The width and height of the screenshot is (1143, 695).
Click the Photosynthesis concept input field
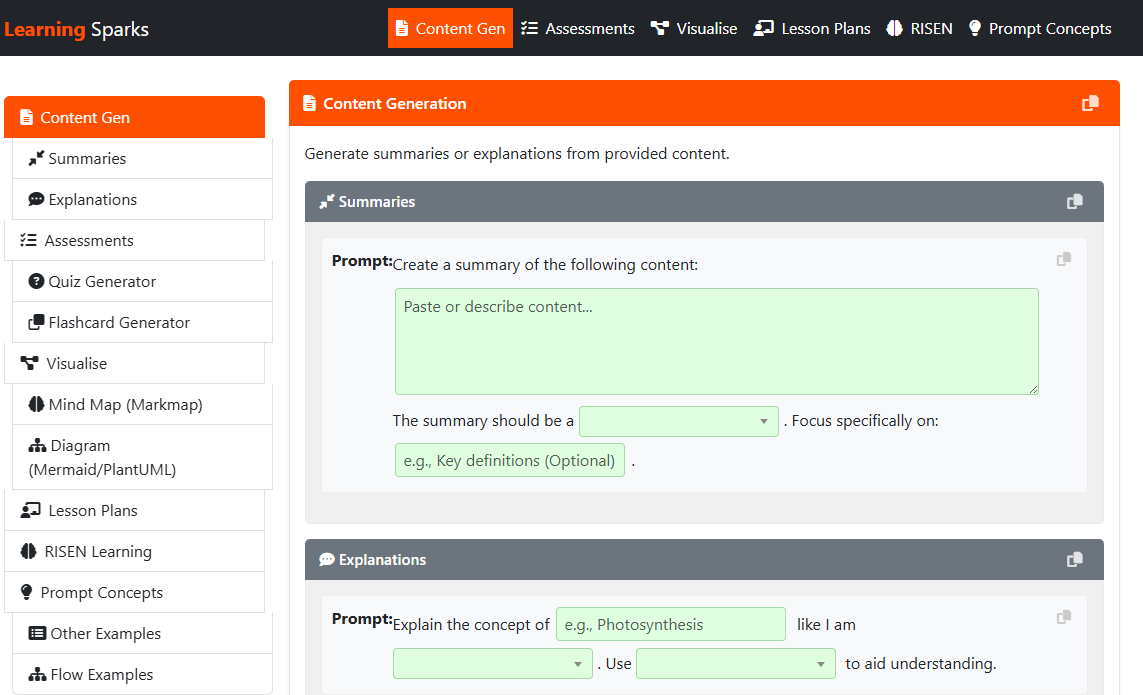point(671,624)
